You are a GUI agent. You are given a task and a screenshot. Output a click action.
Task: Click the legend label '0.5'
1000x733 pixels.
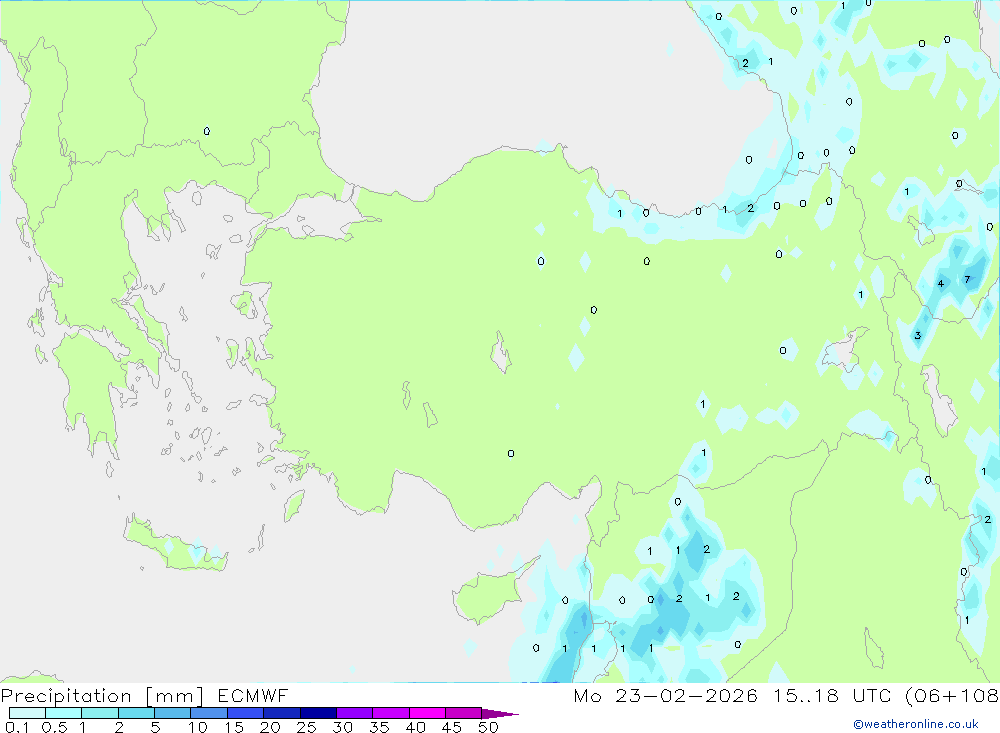[54, 727]
